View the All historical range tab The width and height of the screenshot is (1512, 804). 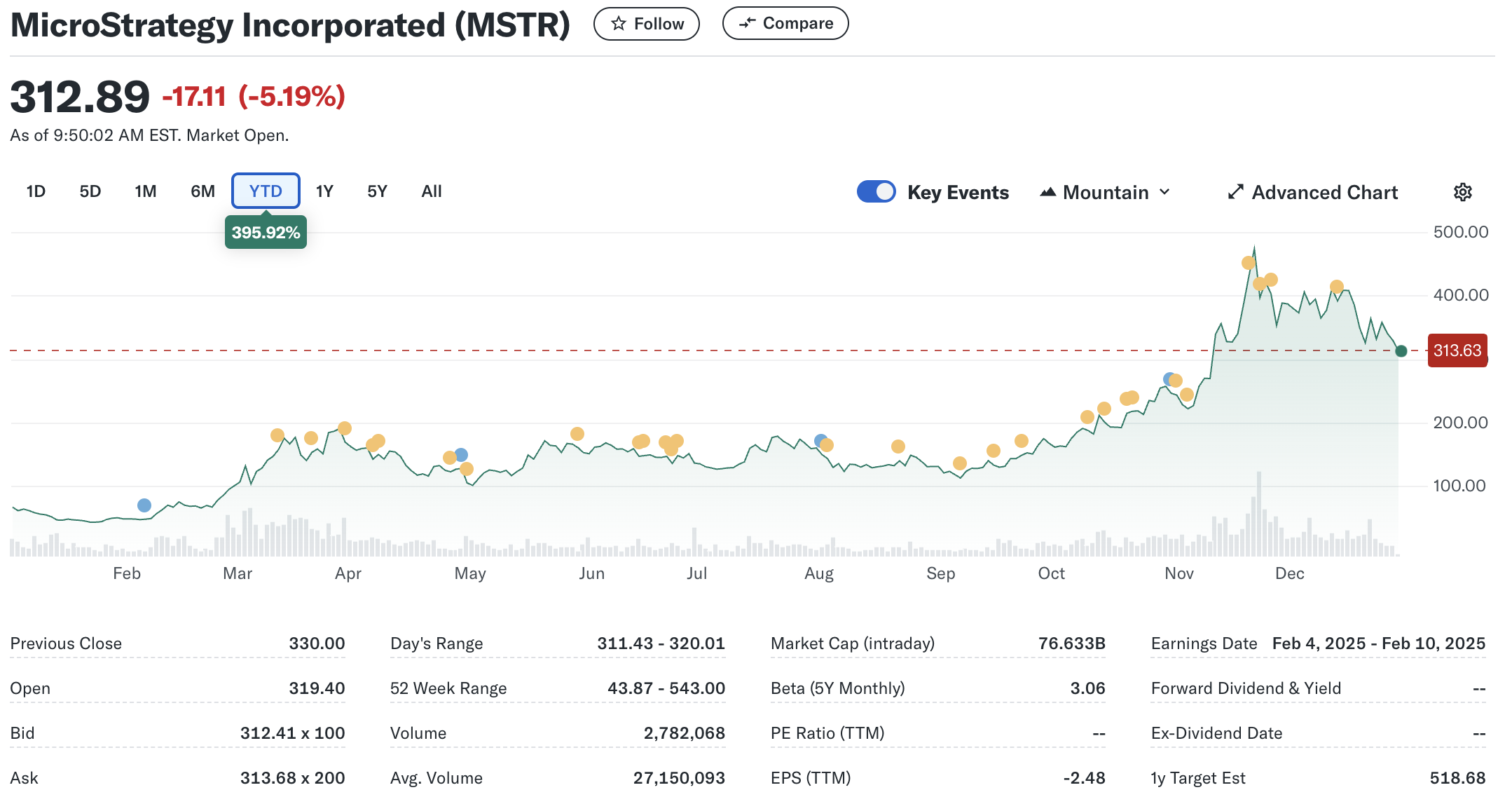click(431, 191)
